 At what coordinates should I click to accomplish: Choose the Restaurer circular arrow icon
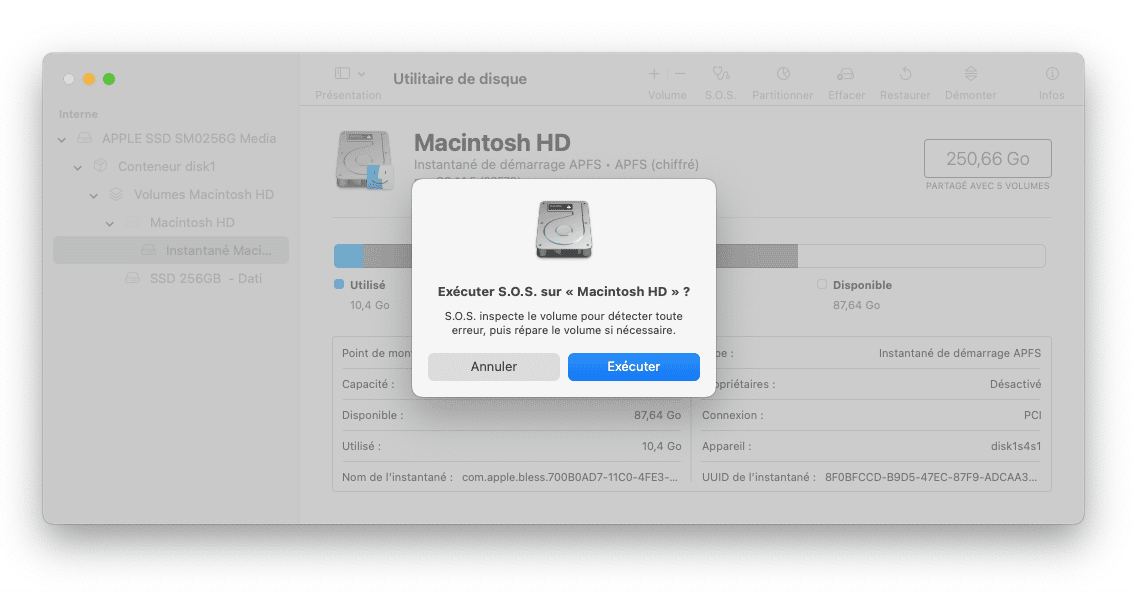point(905,74)
